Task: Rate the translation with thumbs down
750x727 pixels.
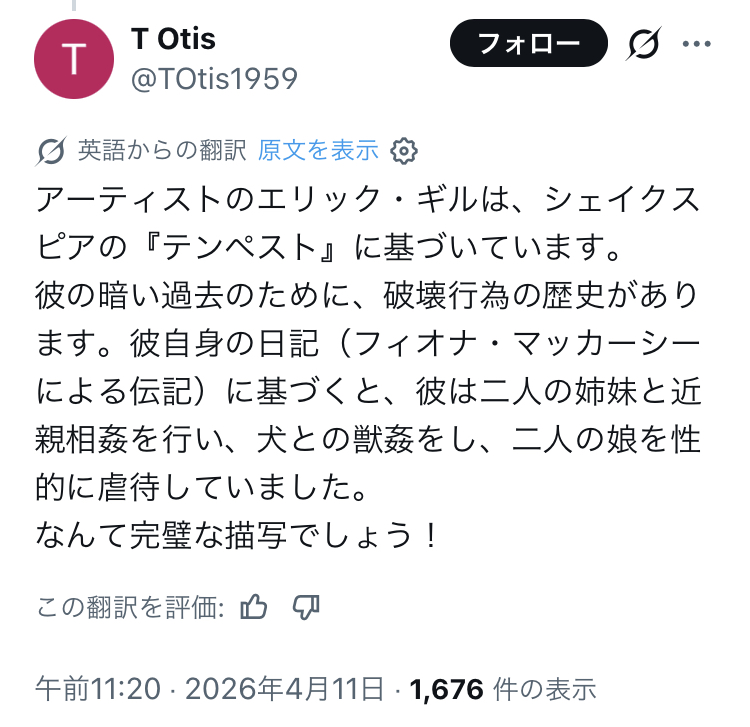Action: pyautogui.click(x=306, y=606)
